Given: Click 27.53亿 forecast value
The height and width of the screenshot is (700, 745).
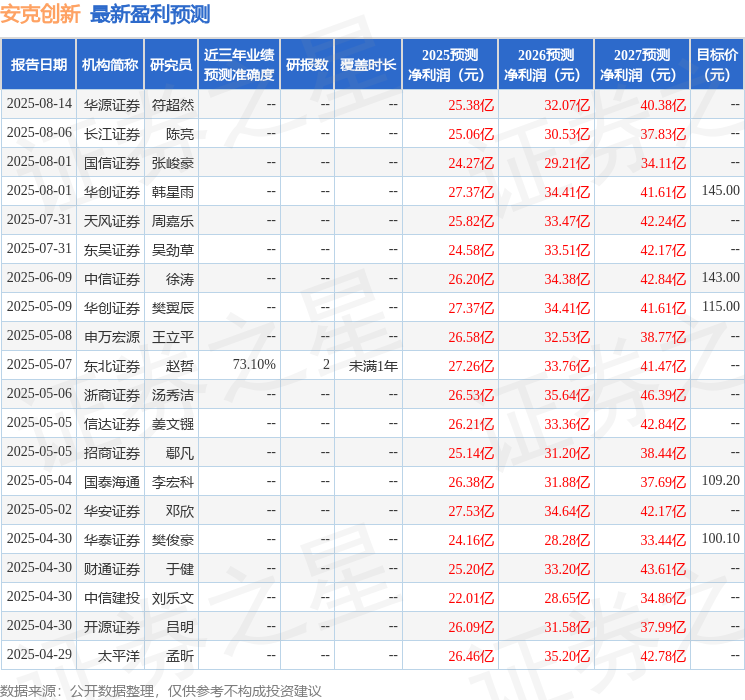Looking at the screenshot, I should pyautogui.click(x=471, y=511).
